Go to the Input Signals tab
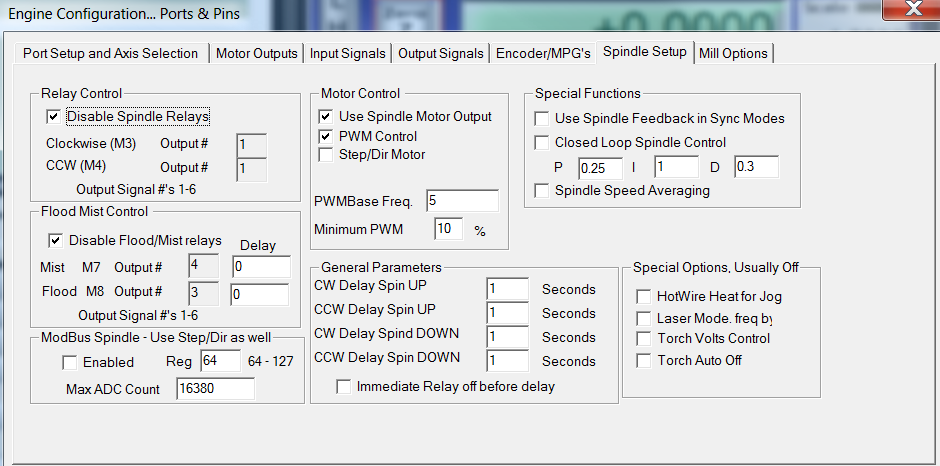Viewport: 940px width, 466px height. pyautogui.click(x=348, y=53)
